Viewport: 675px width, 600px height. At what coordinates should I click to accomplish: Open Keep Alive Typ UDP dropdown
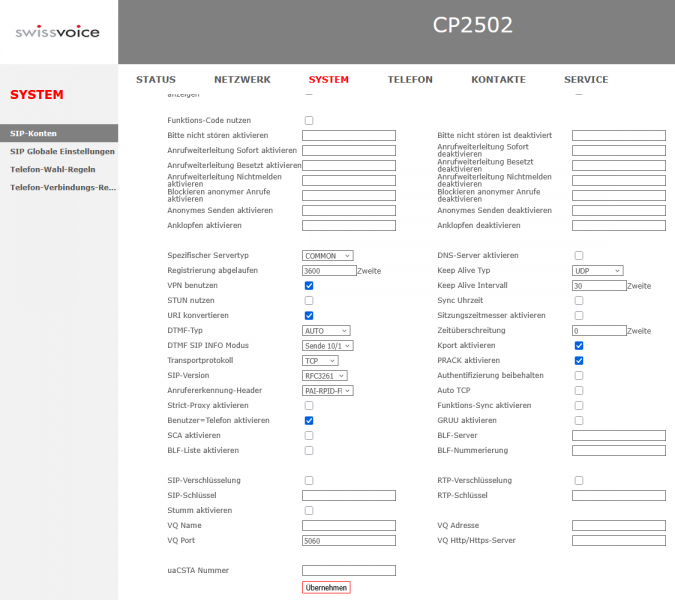pyautogui.click(x=598, y=271)
